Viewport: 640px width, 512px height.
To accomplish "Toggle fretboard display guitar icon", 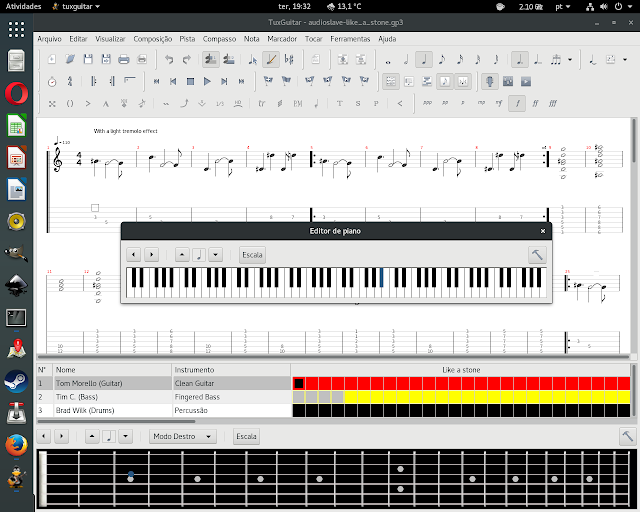I will click(x=490, y=82).
